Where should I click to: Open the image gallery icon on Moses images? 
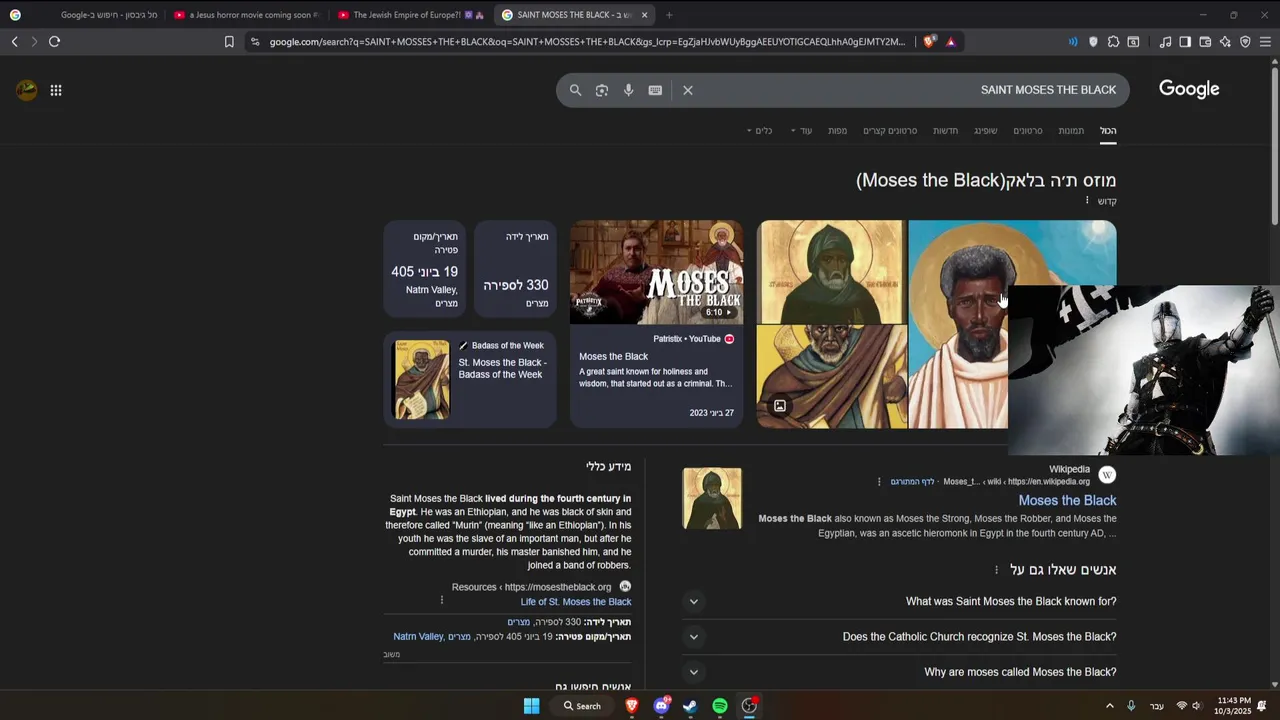tap(780, 406)
